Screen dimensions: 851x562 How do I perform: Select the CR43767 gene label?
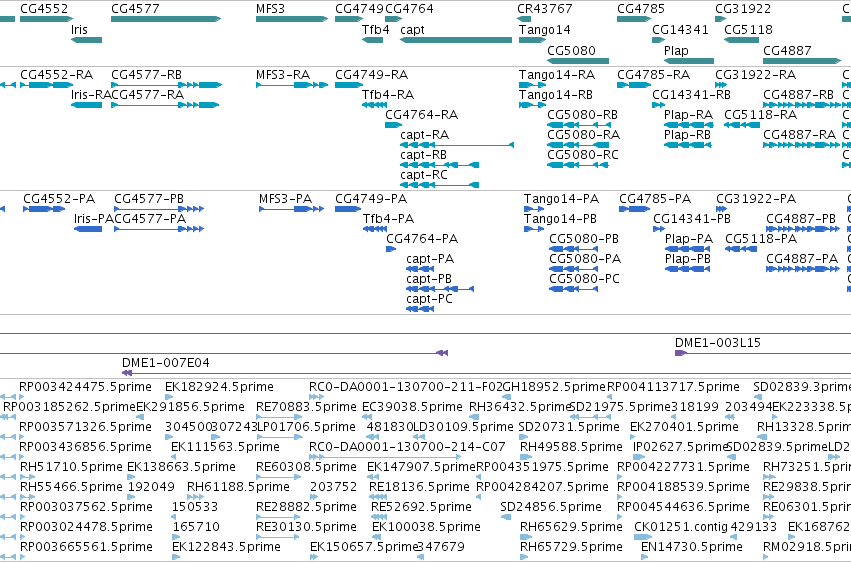click(544, 9)
